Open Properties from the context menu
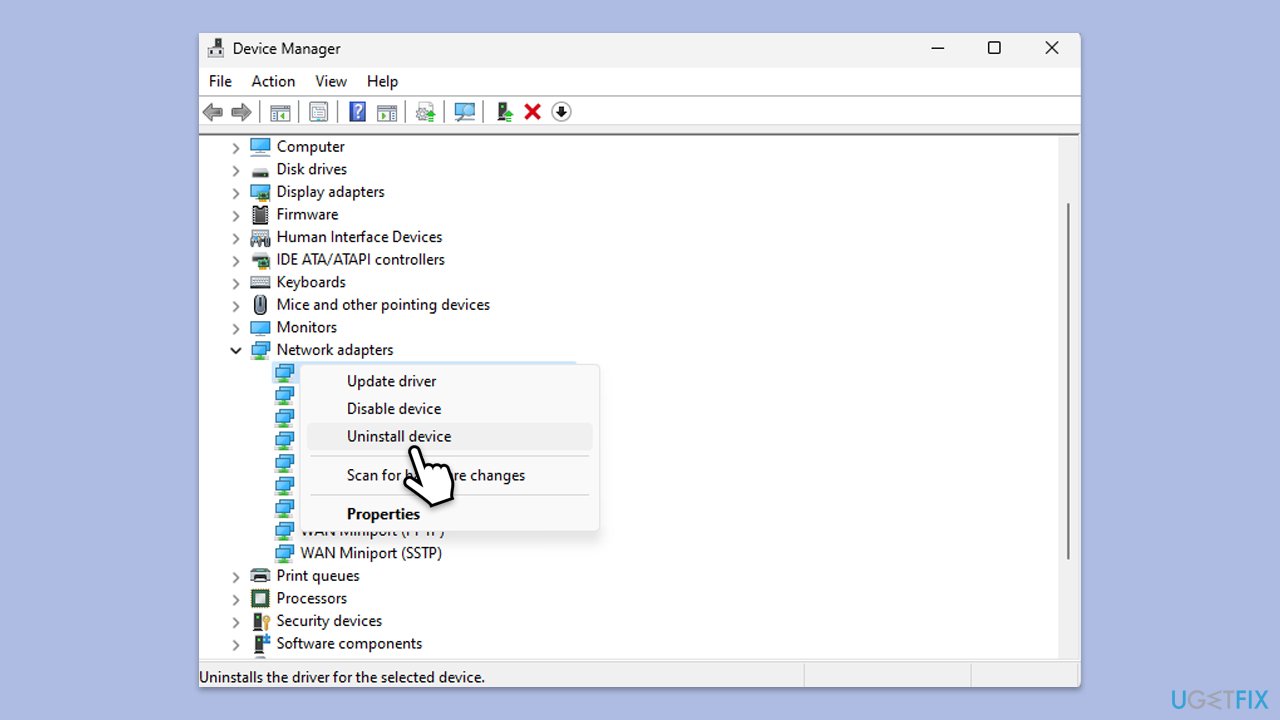 449,514
